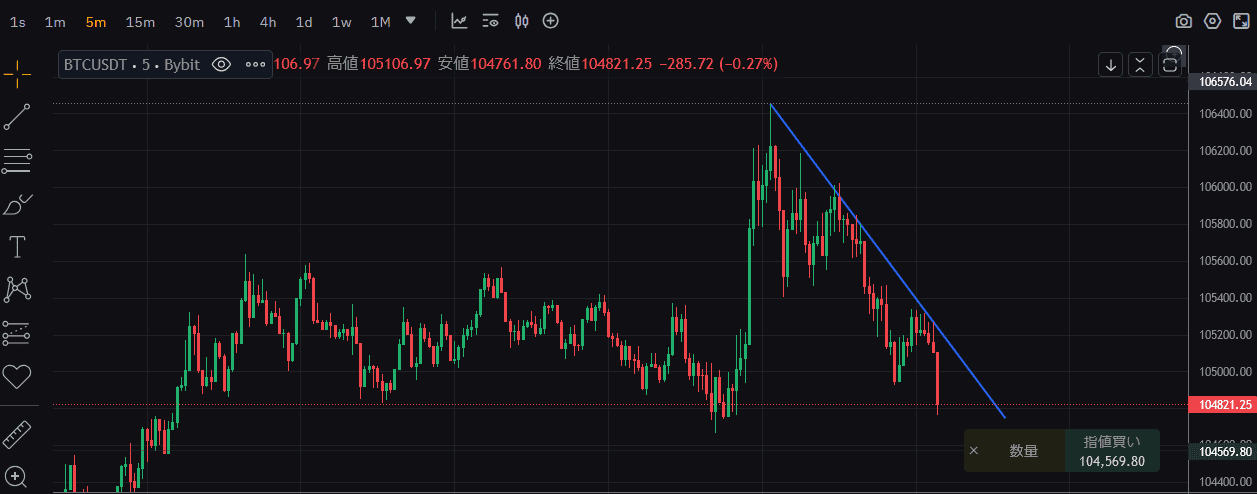Switch to the 15m timeframe
The width and height of the screenshot is (1257, 494).
tap(140, 22)
